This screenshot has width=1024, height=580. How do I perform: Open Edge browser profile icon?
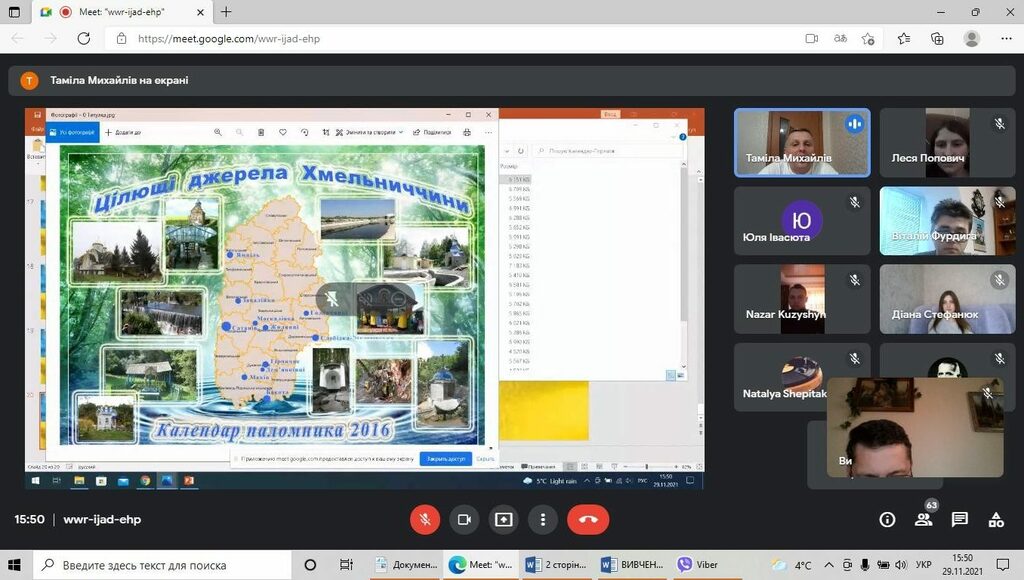971,38
